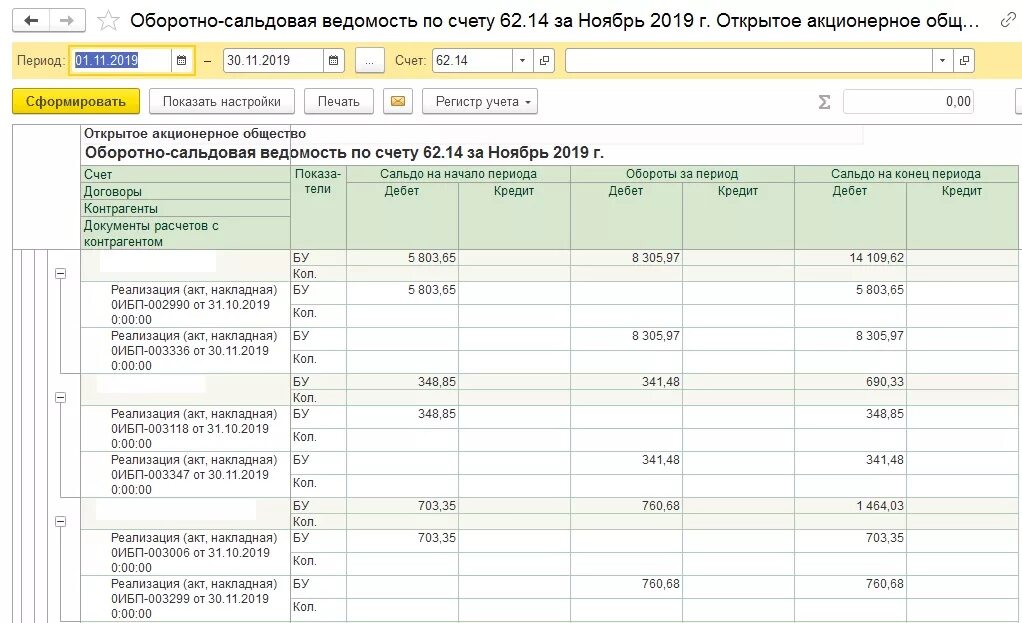Click Открытое акционерное общество cell in report
Screen dimensions: 1022x623
(195, 134)
